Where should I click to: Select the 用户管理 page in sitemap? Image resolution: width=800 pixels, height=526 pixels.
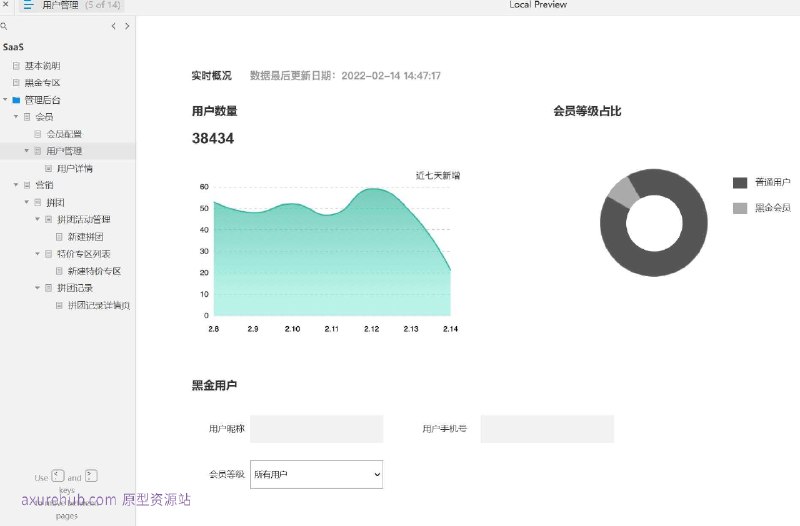[x=64, y=151]
